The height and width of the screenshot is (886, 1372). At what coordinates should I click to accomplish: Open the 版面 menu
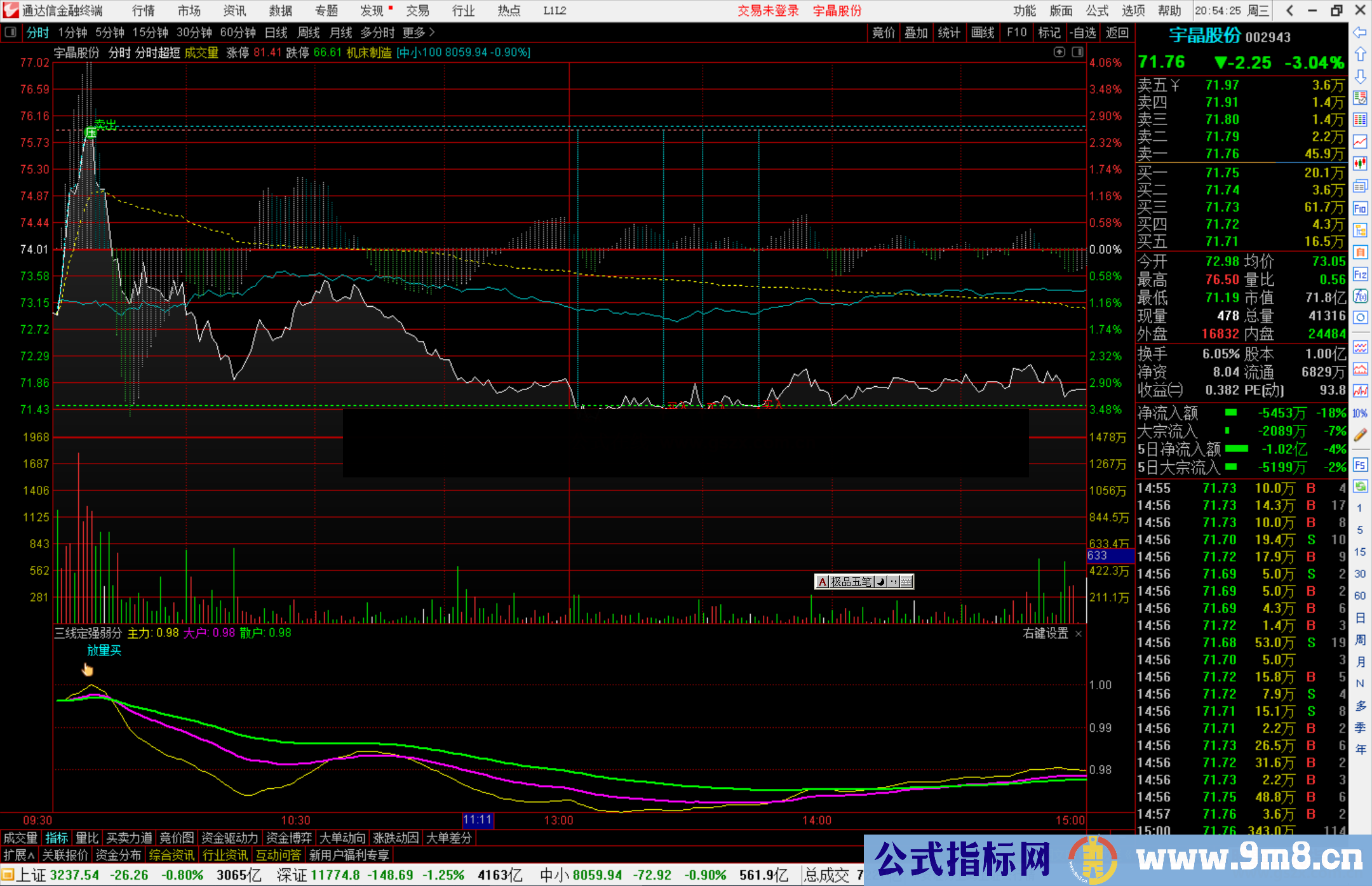click(1061, 11)
